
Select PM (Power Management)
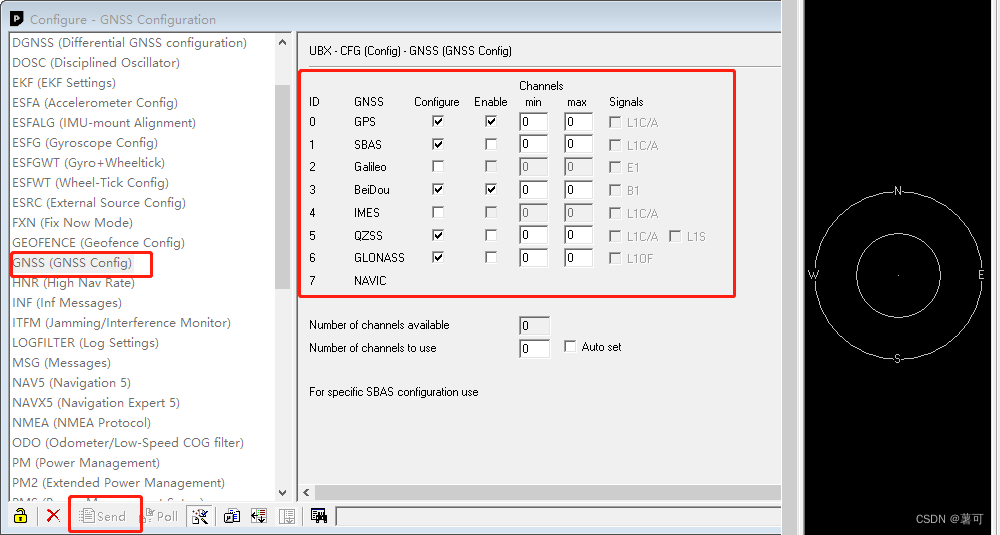pos(86,463)
